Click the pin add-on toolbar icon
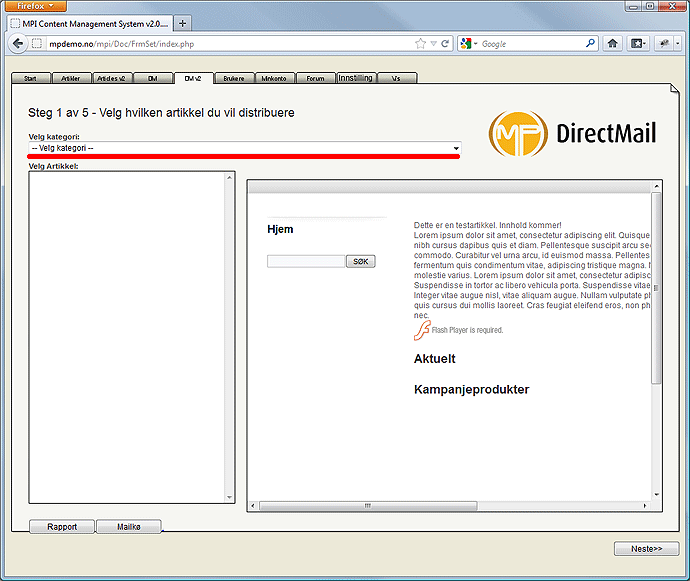The width and height of the screenshot is (690, 581). [x=664, y=43]
